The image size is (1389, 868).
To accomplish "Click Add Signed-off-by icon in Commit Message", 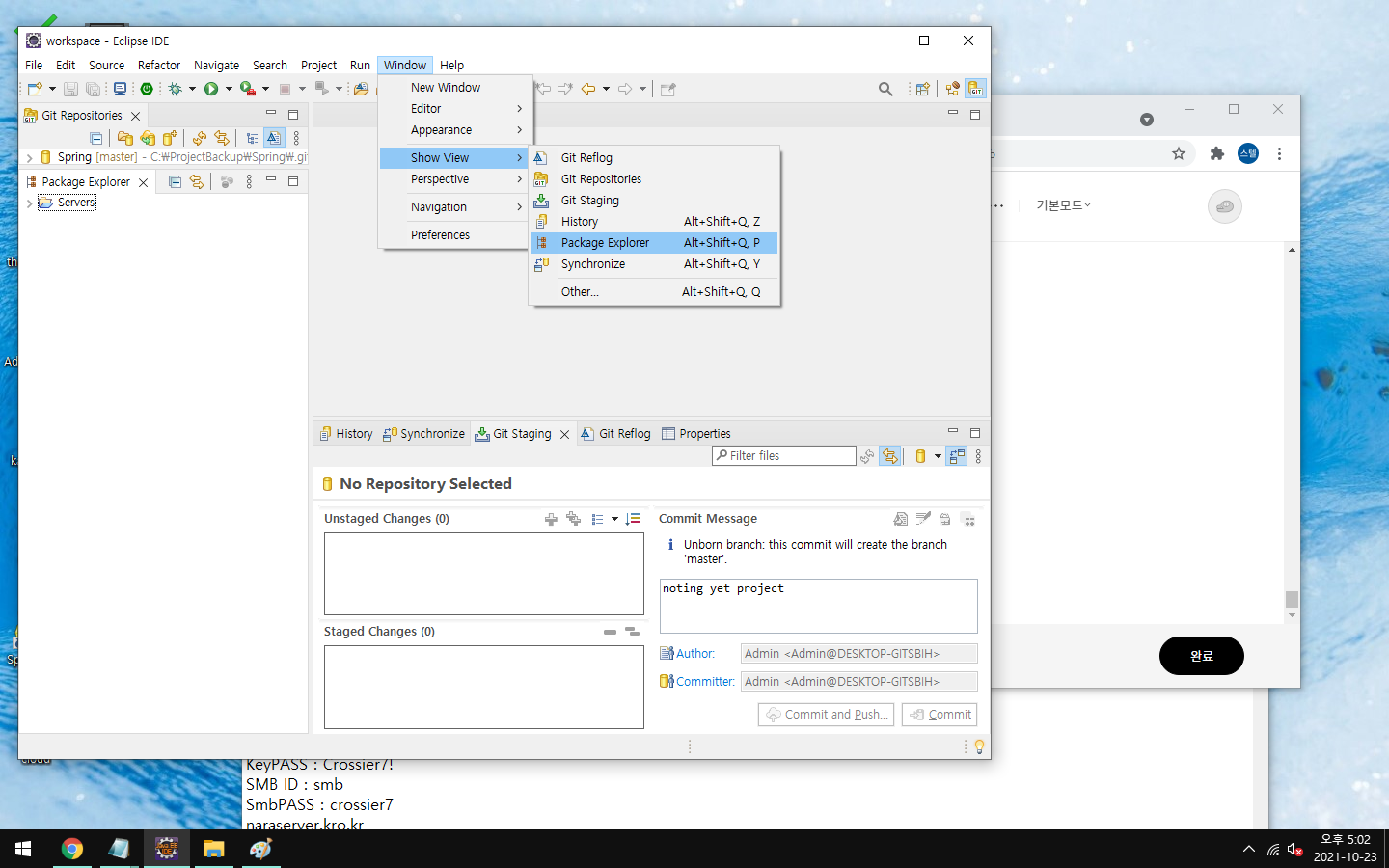I will (x=923, y=519).
